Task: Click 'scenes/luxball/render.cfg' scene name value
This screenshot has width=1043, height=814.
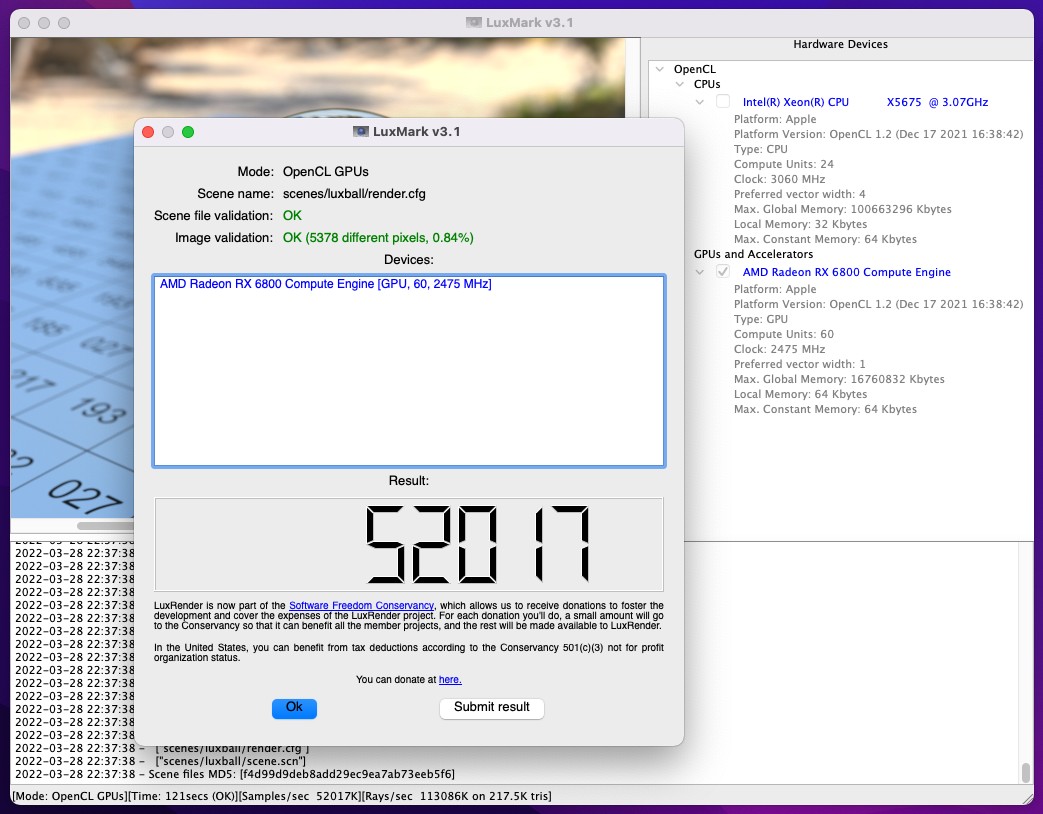Action: pos(354,194)
